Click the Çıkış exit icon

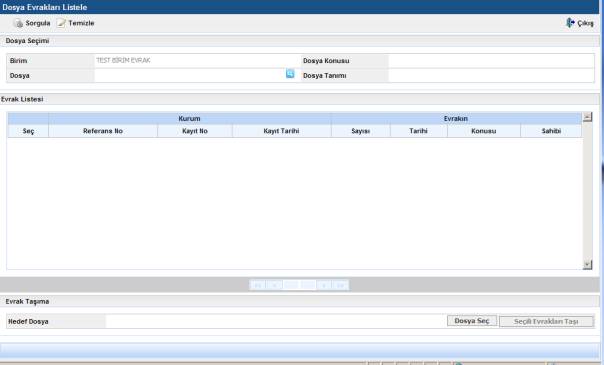click(570, 23)
